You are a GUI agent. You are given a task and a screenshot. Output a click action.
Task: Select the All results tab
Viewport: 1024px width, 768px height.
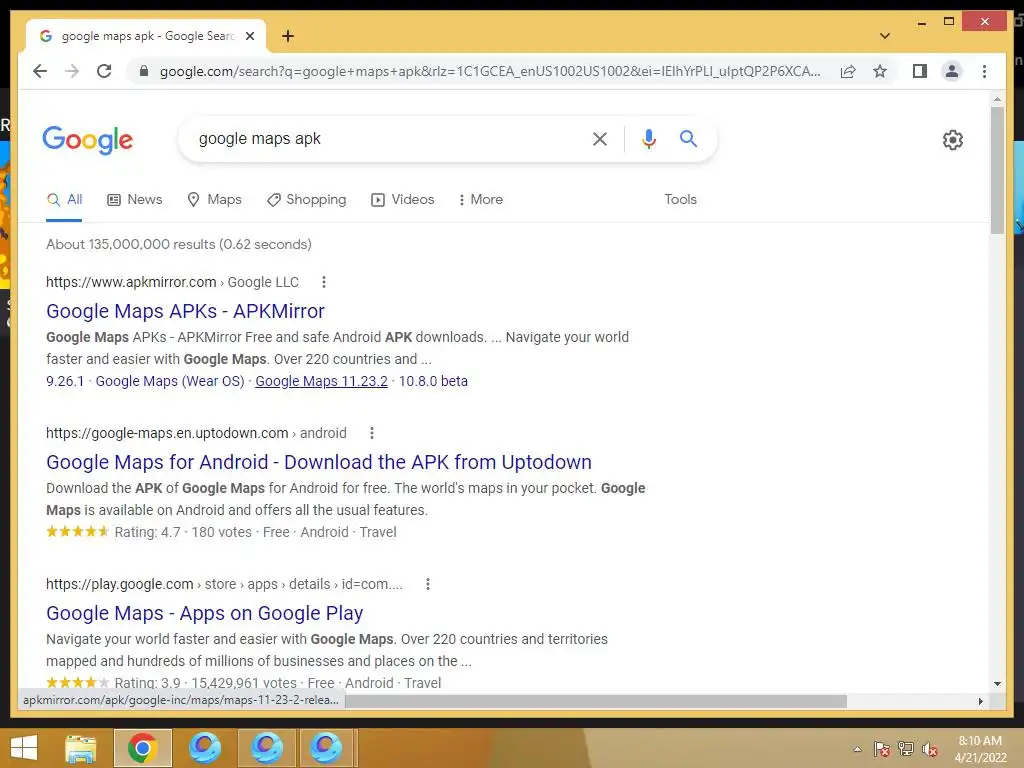pyautogui.click(x=64, y=199)
